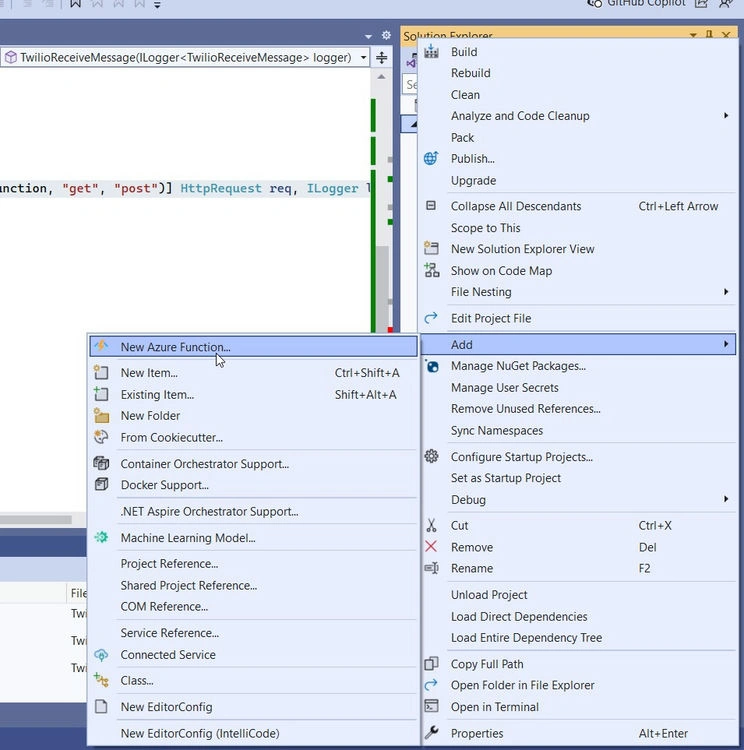This screenshot has height=750, width=744.
Task: Open the editor tab list dropdown arrow
Action: pos(368,36)
